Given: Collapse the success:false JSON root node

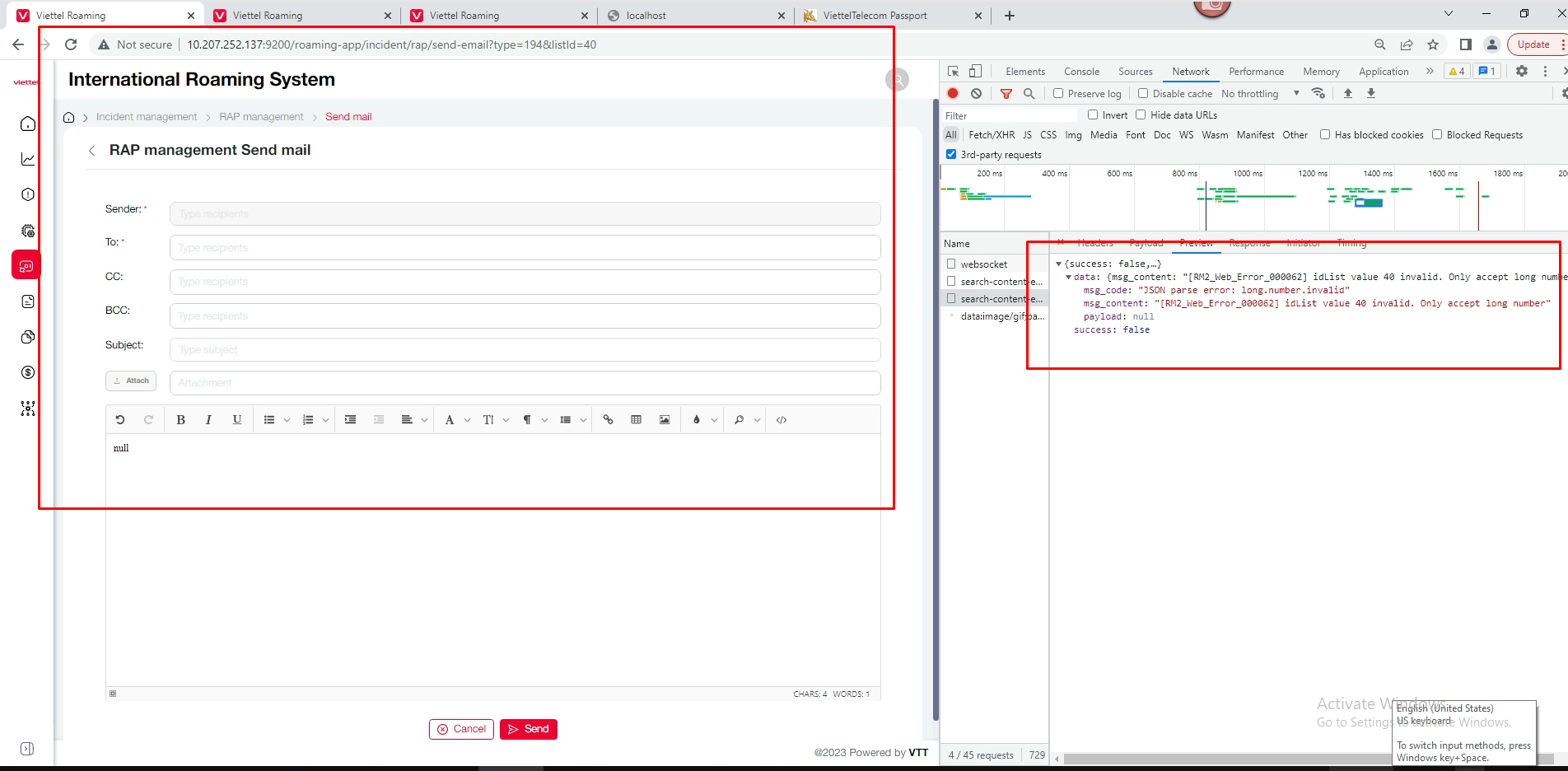Looking at the screenshot, I should click(1058, 264).
